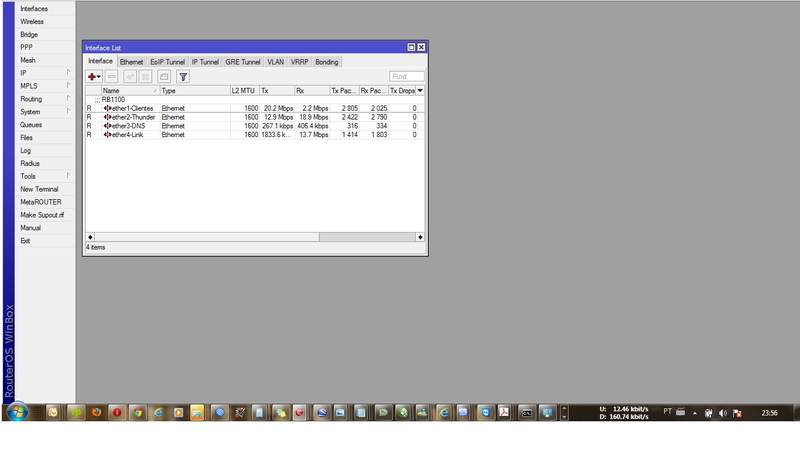Open Radius in the sidebar
This screenshot has width=800, height=450.
[45, 163]
